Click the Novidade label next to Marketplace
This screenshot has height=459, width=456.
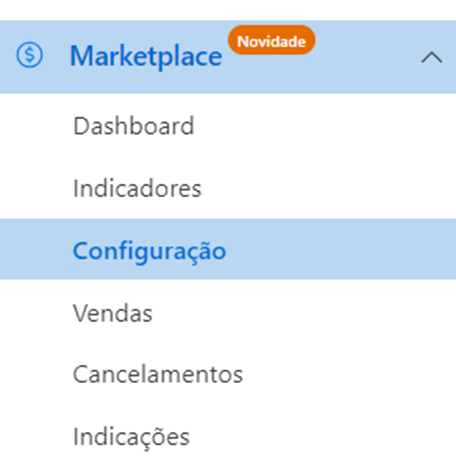(272, 40)
